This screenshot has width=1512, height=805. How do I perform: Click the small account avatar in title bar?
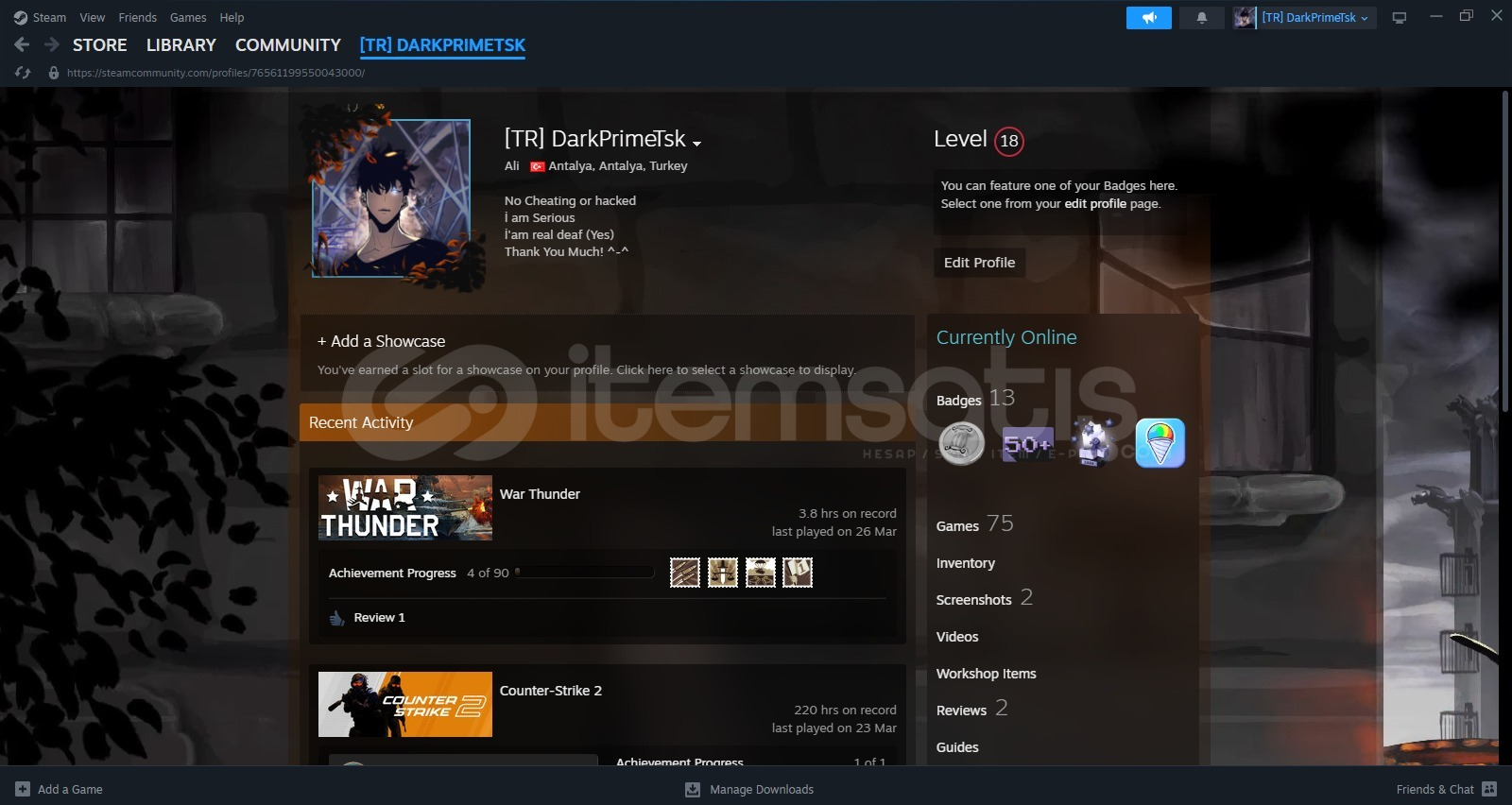pos(1245,17)
